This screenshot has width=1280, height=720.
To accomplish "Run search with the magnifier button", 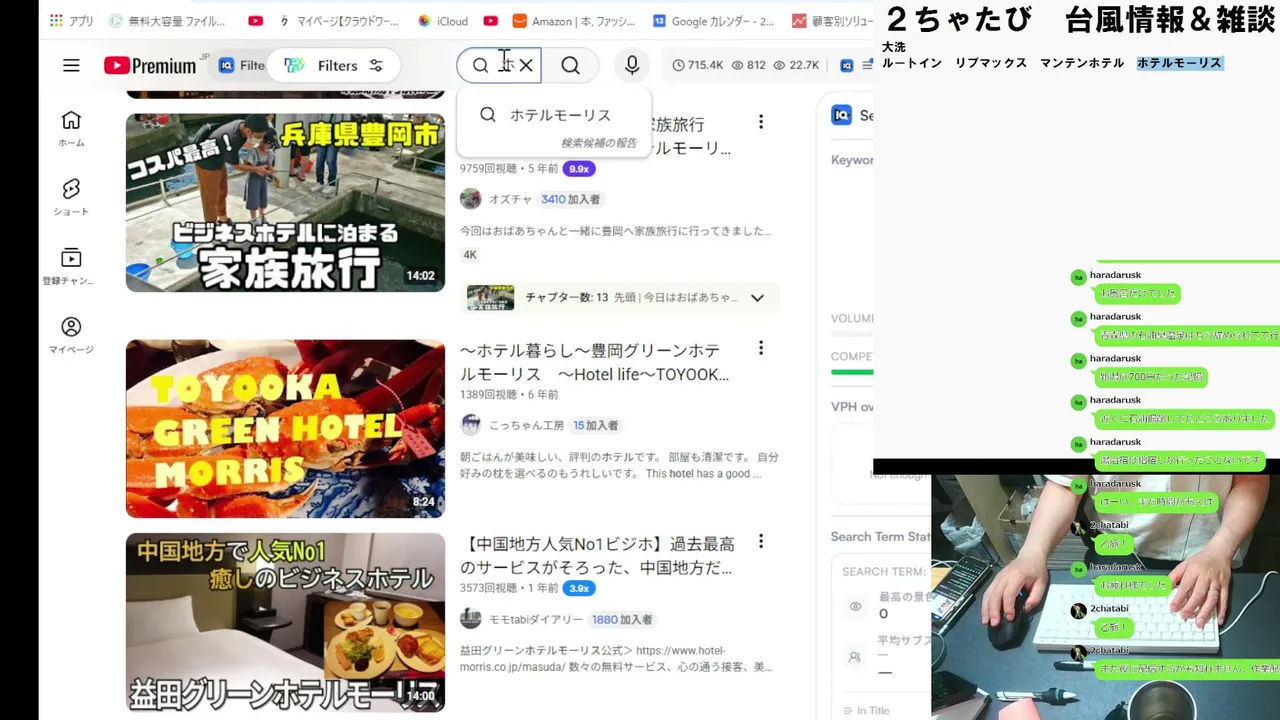I will [570, 65].
